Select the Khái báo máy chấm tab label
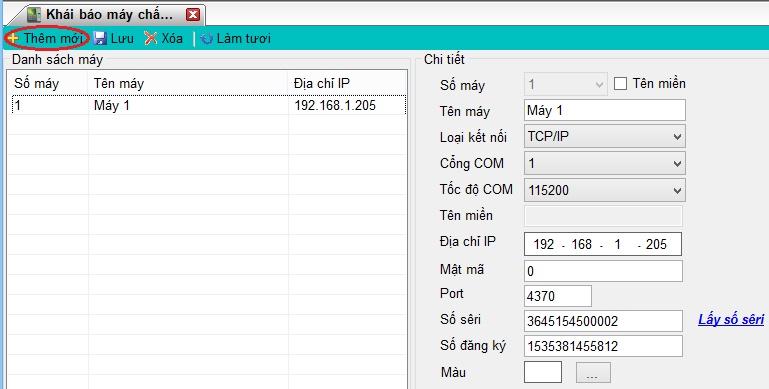The image size is (769, 389). pos(109,14)
